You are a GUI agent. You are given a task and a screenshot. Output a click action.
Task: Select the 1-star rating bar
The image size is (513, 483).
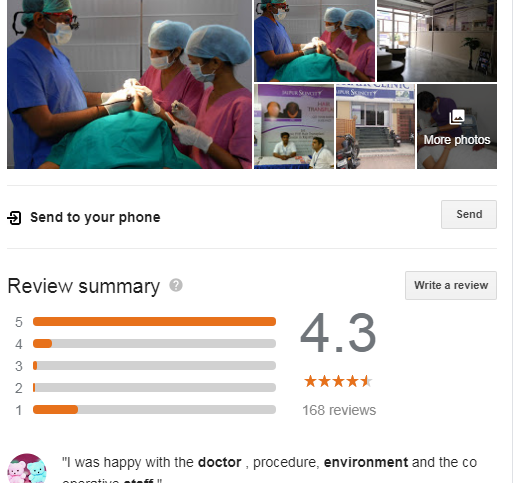[154, 410]
